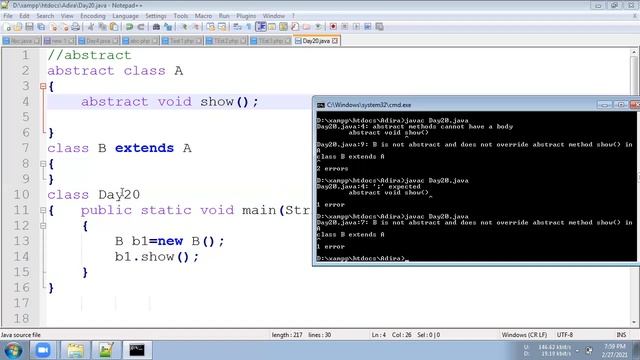Open the Encoding menu

93,16
